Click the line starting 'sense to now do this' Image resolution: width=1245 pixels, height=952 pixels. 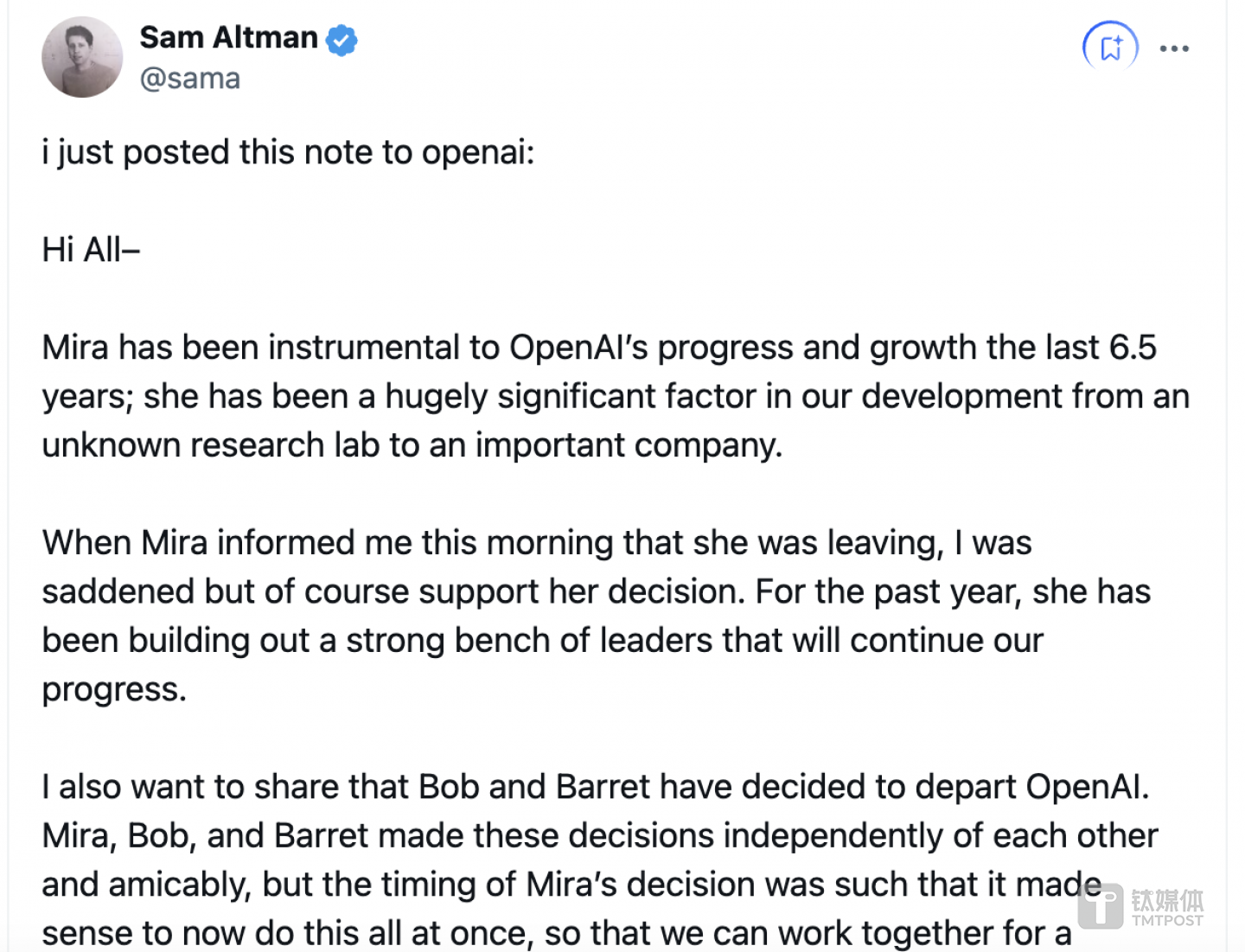pos(556,934)
